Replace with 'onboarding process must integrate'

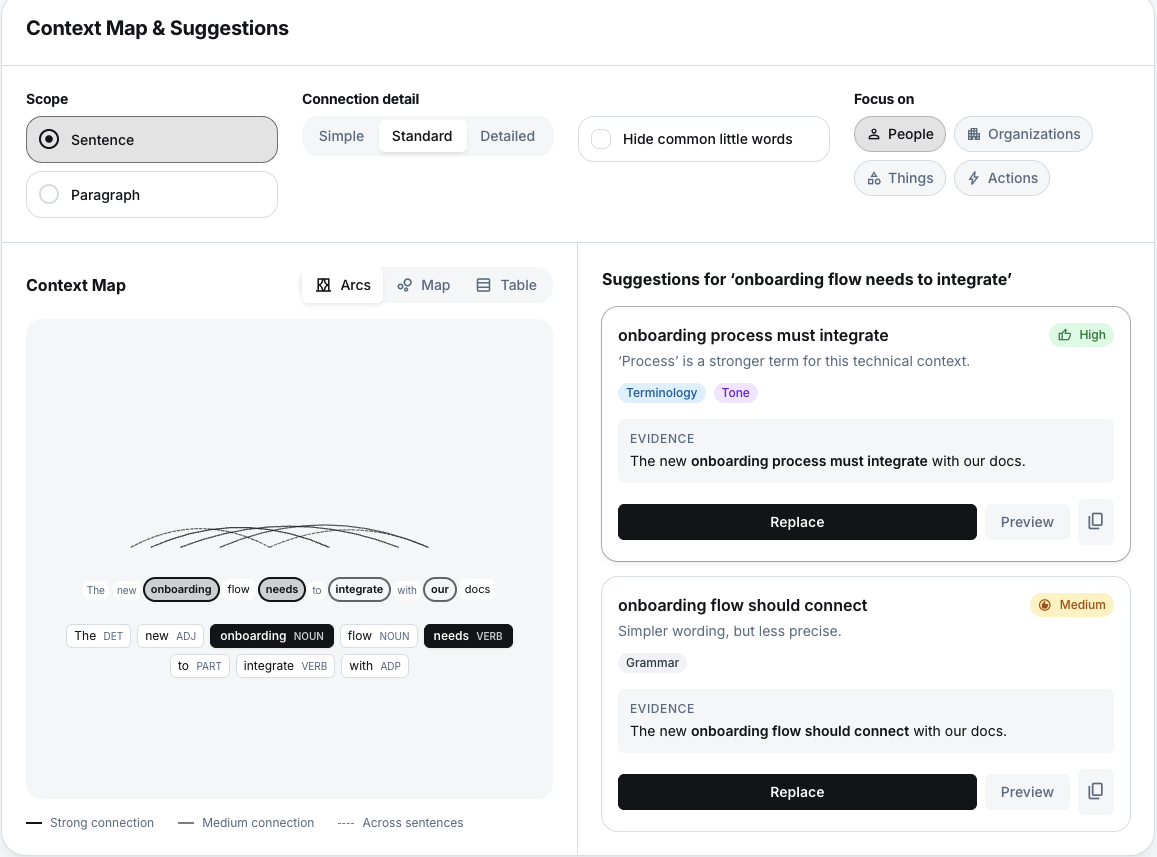pyautogui.click(x=797, y=521)
